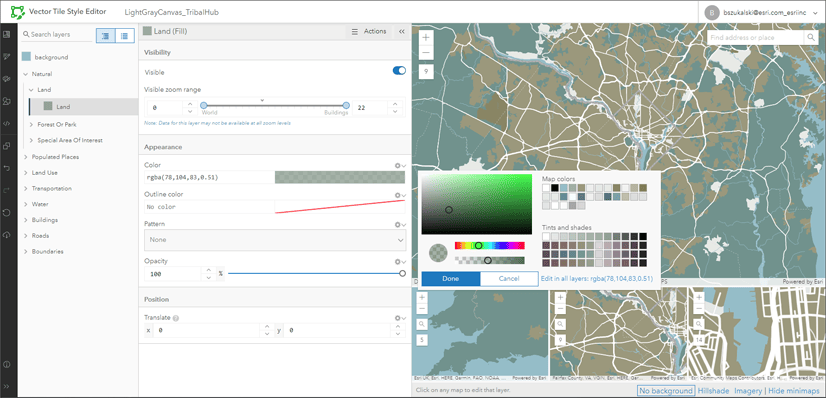Open the Translate property gear options
The height and width of the screenshot is (398, 826).
(400, 318)
